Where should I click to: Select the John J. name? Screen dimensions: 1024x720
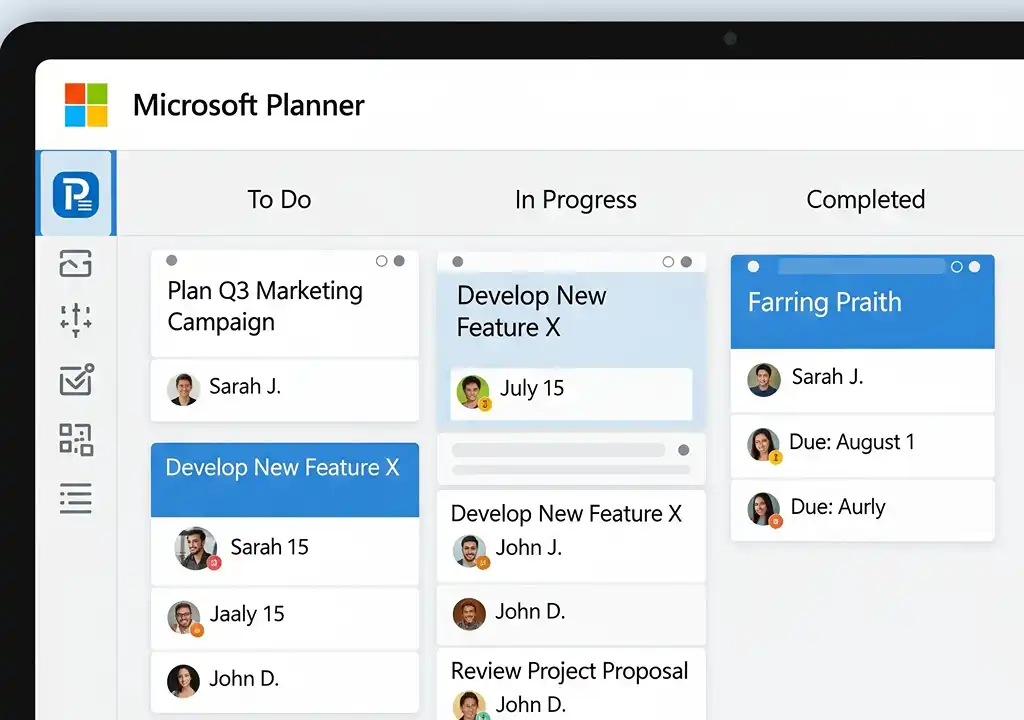pos(529,548)
